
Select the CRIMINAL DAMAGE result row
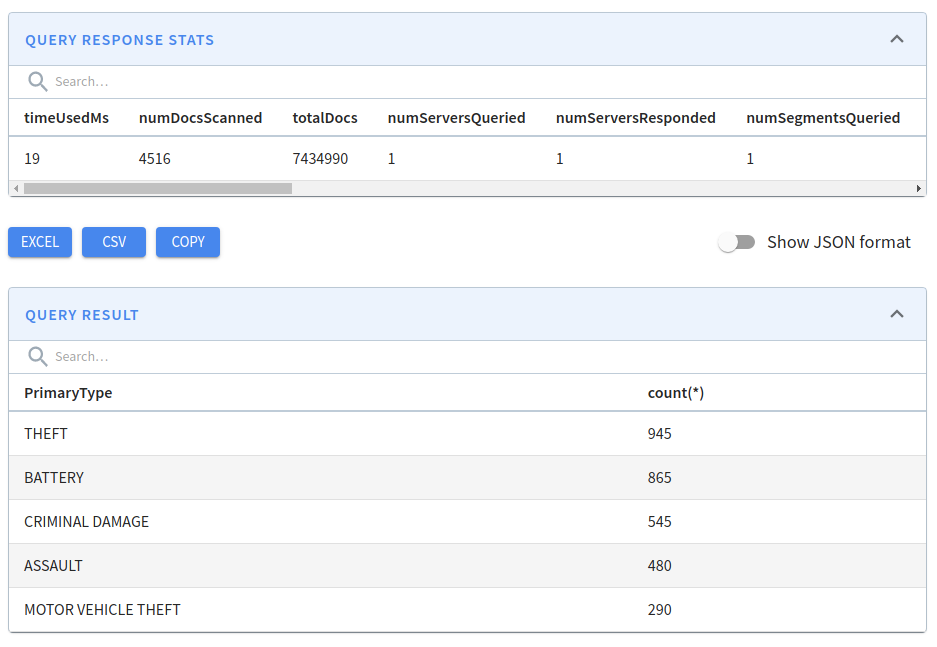pos(467,522)
